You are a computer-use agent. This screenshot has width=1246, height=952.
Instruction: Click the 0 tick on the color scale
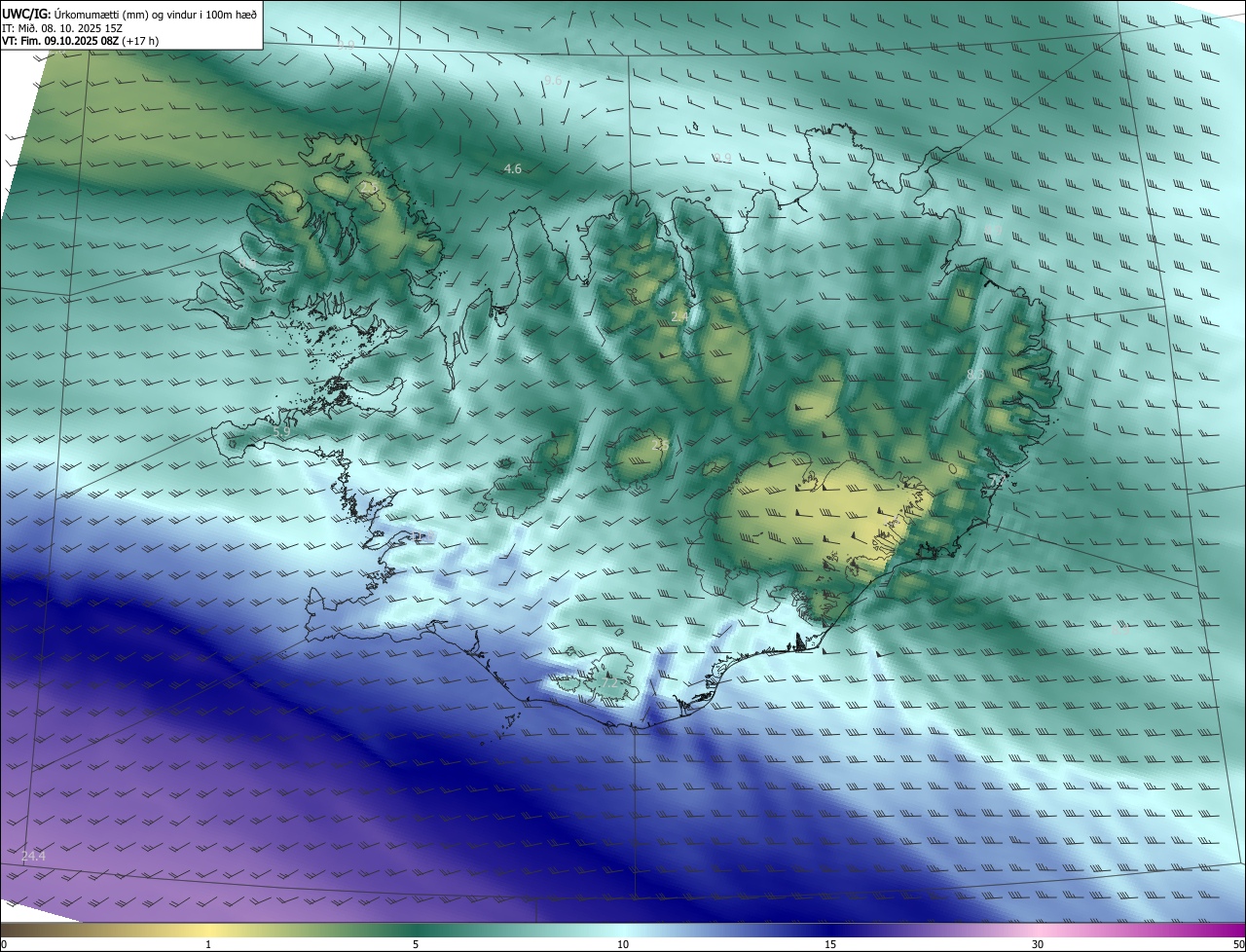(4, 944)
